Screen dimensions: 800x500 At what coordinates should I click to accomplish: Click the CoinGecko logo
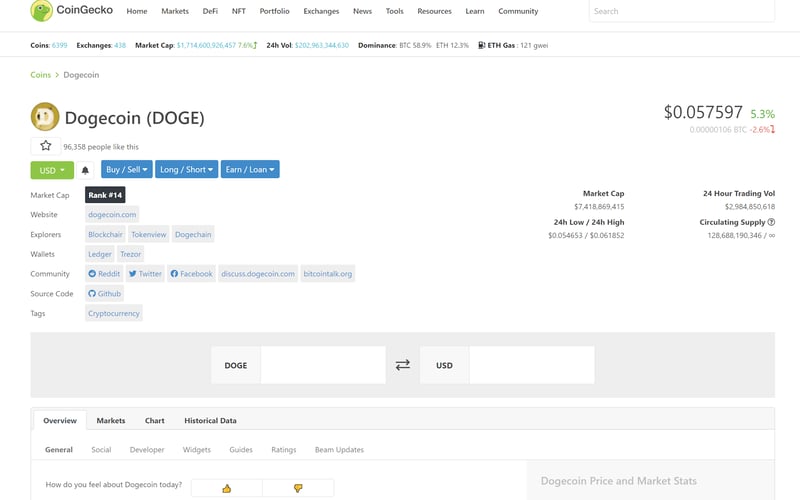click(x=71, y=10)
